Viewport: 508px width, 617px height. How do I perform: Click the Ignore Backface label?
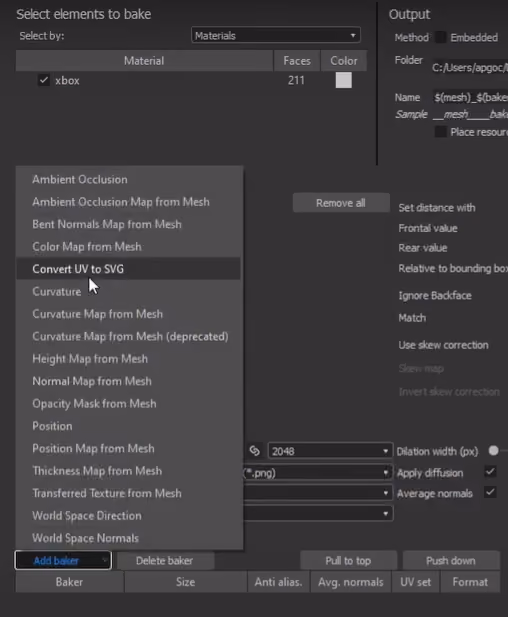(x=435, y=296)
